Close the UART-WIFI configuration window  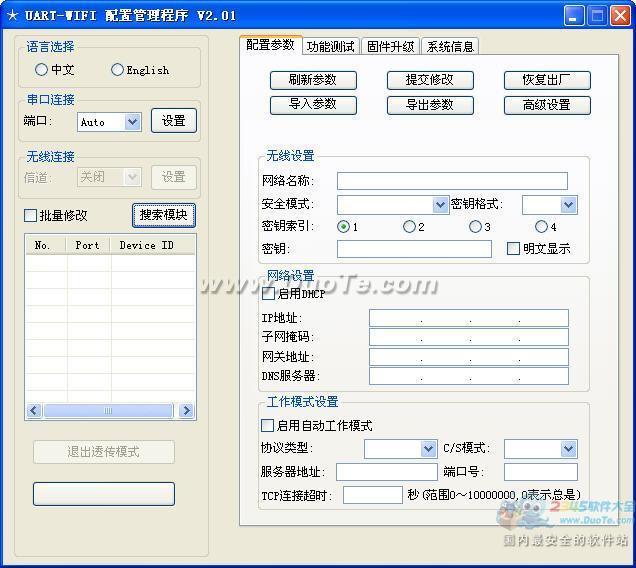click(621, 16)
